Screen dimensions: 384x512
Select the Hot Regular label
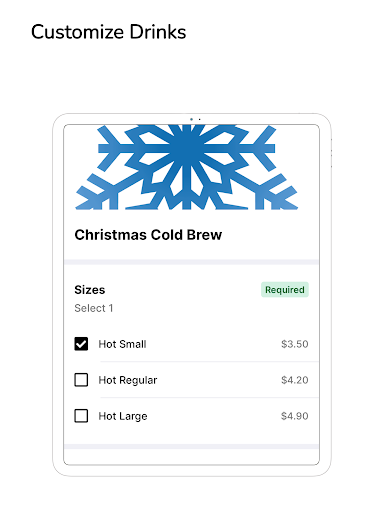click(x=128, y=380)
